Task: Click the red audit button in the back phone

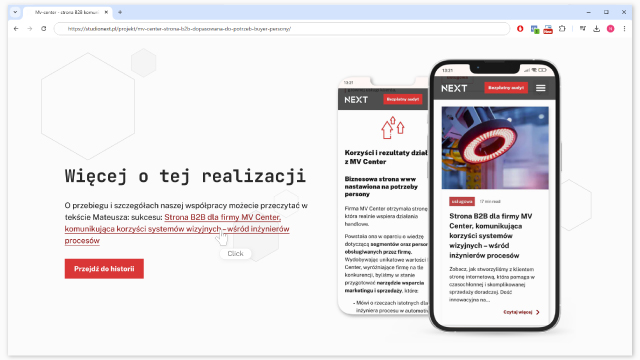Action: (x=403, y=99)
